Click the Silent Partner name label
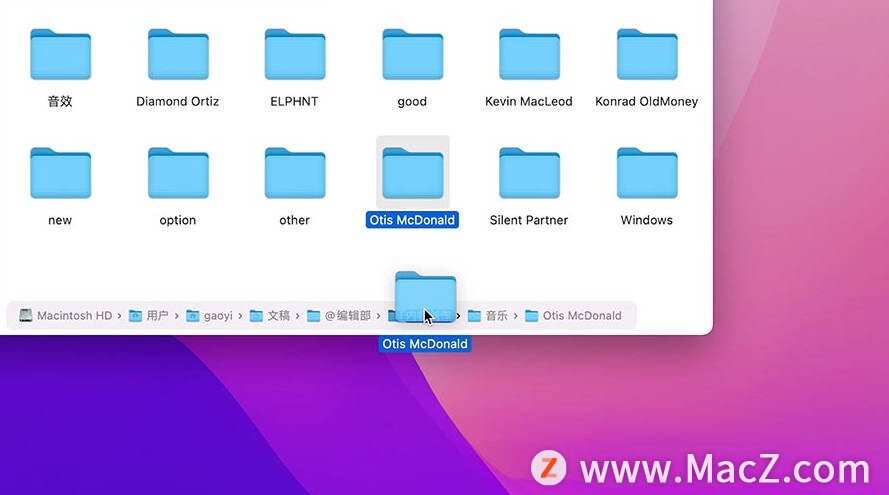 click(x=529, y=220)
